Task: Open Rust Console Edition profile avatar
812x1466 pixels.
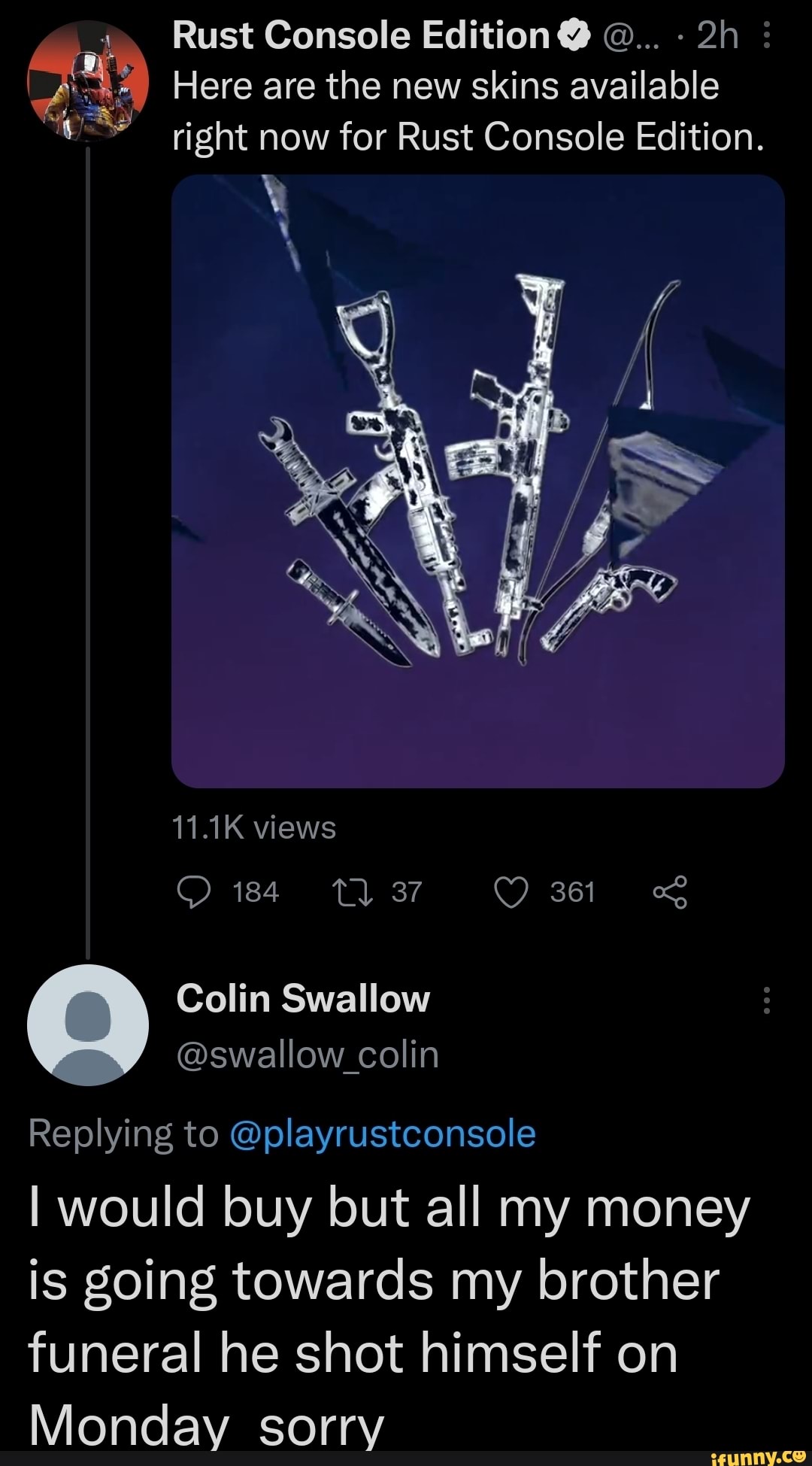Action: click(x=87, y=80)
